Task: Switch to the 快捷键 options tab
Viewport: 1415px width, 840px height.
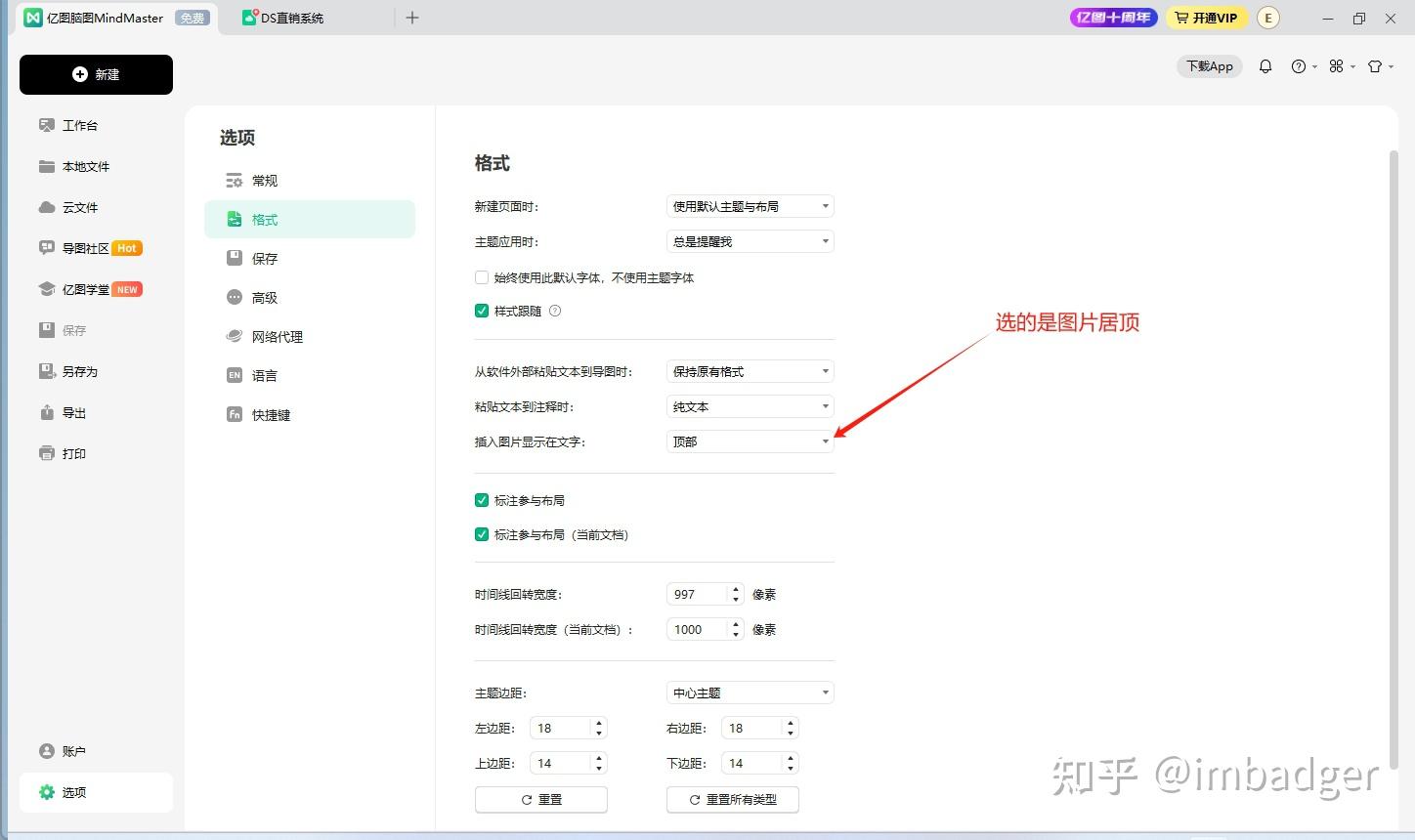Action: click(310, 415)
